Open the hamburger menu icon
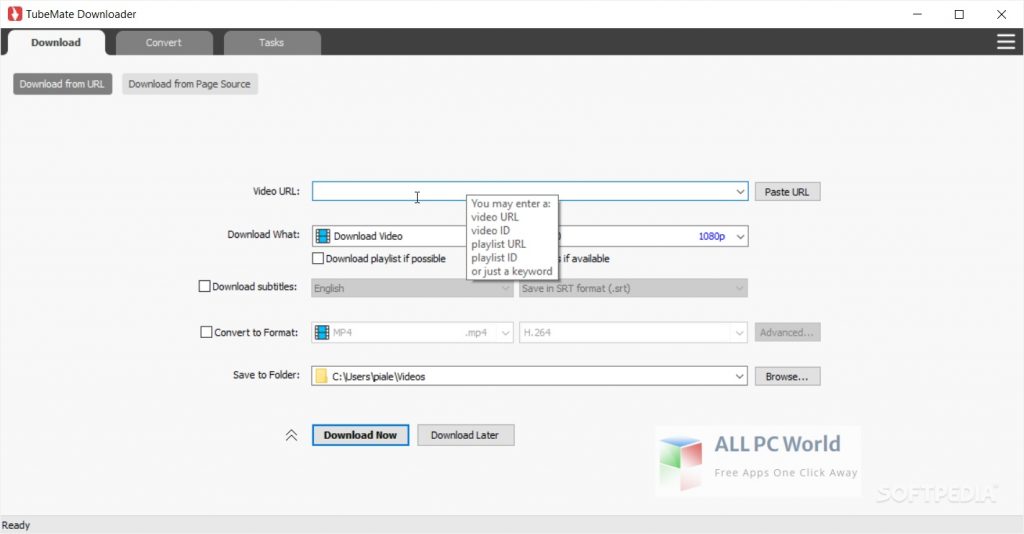Image resolution: width=1024 pixels, height=534 pixels. click(x=1006, y=42)
